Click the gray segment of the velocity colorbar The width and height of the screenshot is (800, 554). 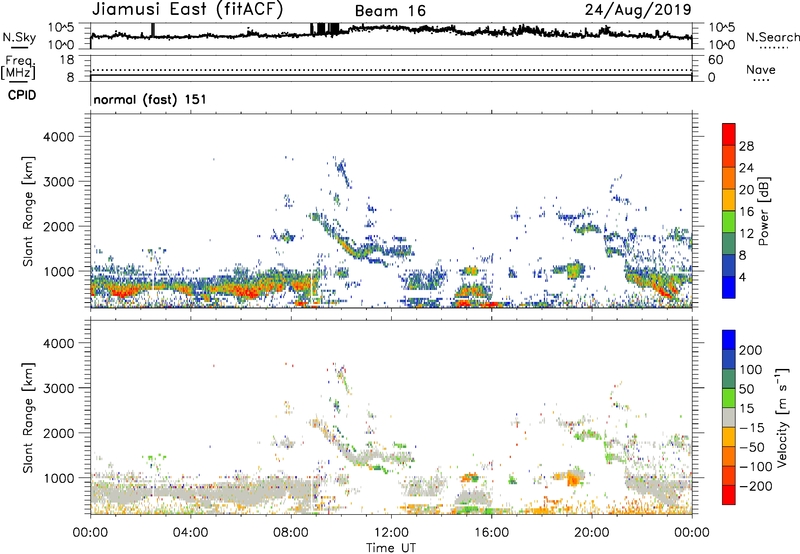point(729,418)
